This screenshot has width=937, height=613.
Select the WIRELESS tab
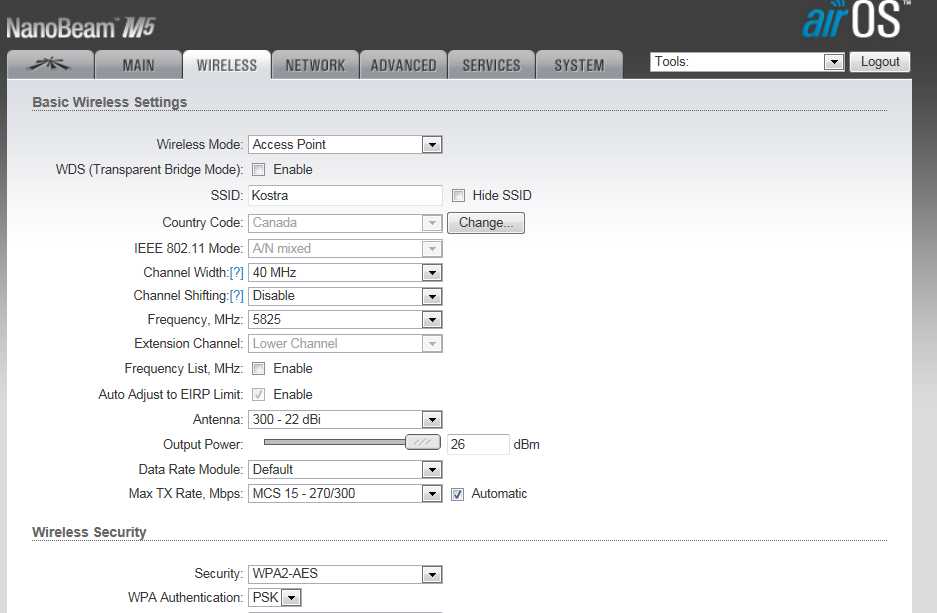tap(226, 65)
